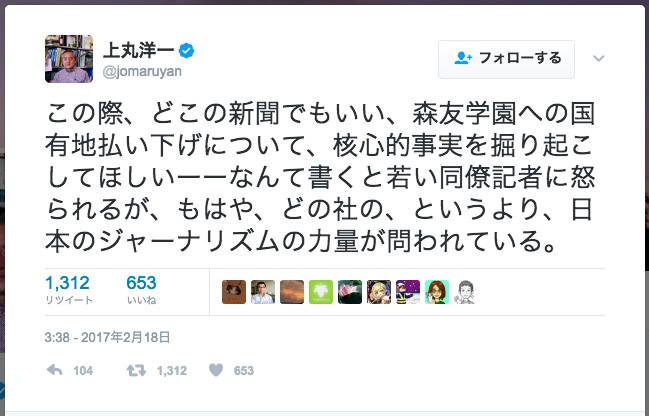The height and width of the screenshot is (416, 649).
Task: View the 1,312 リツイート list
Action: (x=68, y=291)
